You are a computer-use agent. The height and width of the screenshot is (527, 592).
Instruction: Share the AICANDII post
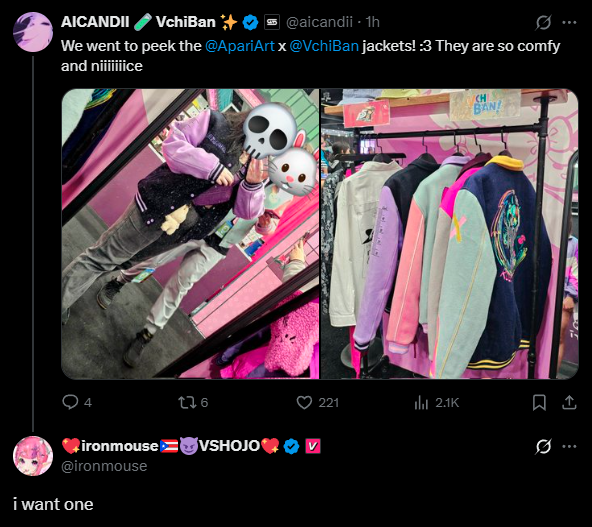569,402
